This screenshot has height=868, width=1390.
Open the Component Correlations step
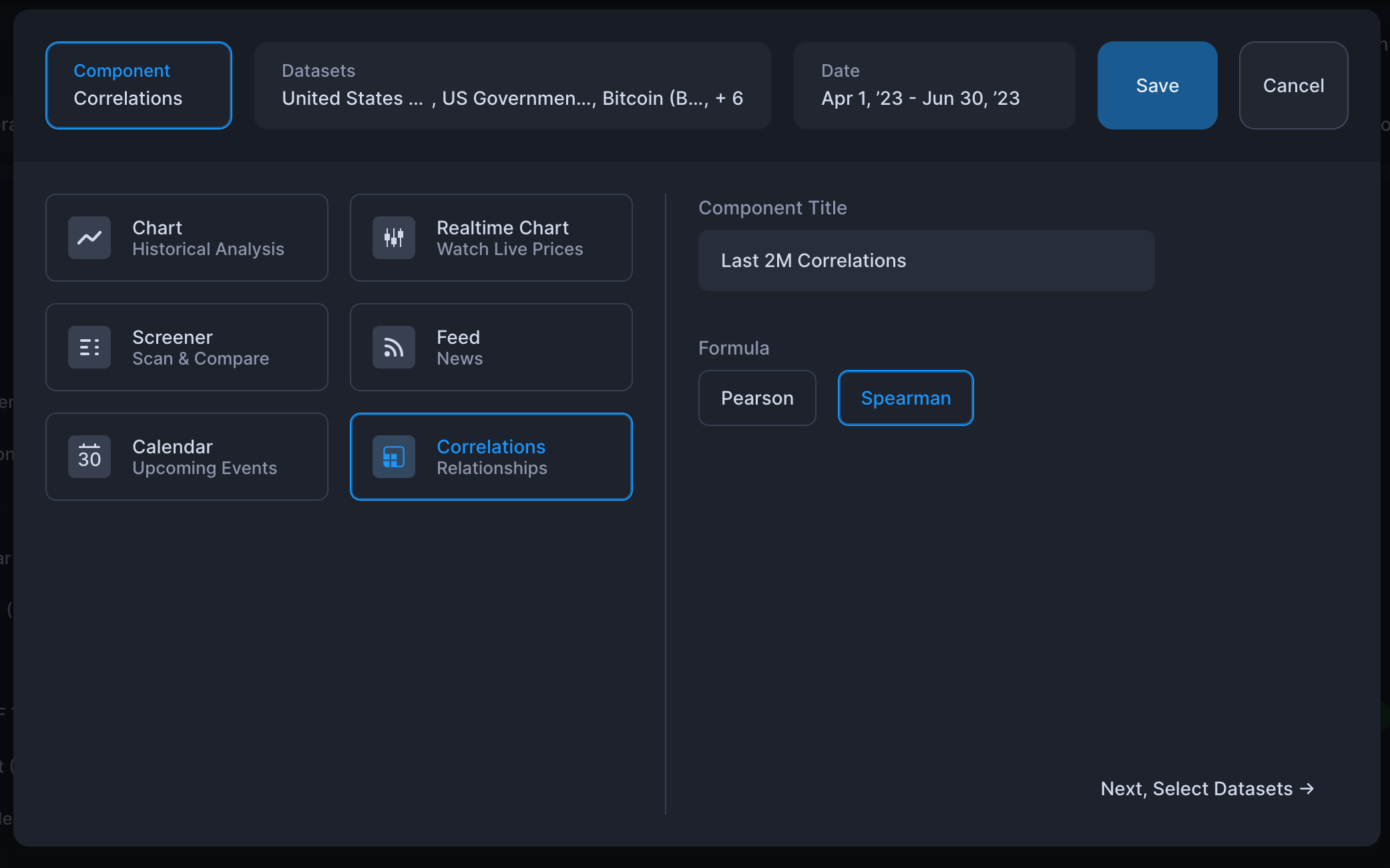139,85
